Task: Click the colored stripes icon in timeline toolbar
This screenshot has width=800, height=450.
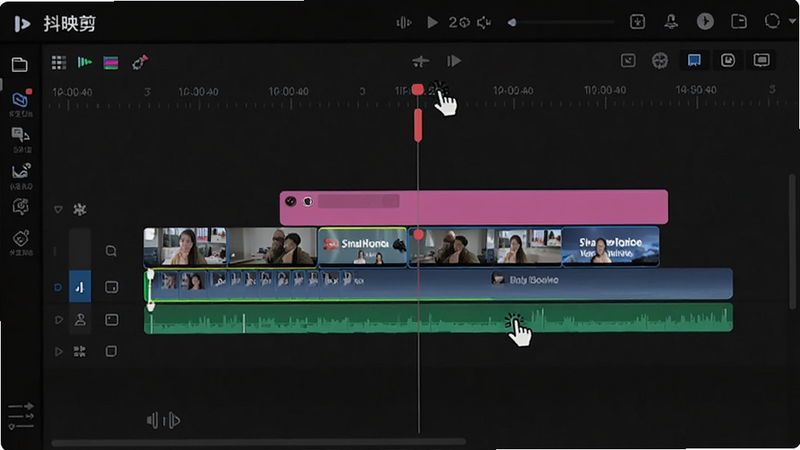Action: click(x=111, y=63)
